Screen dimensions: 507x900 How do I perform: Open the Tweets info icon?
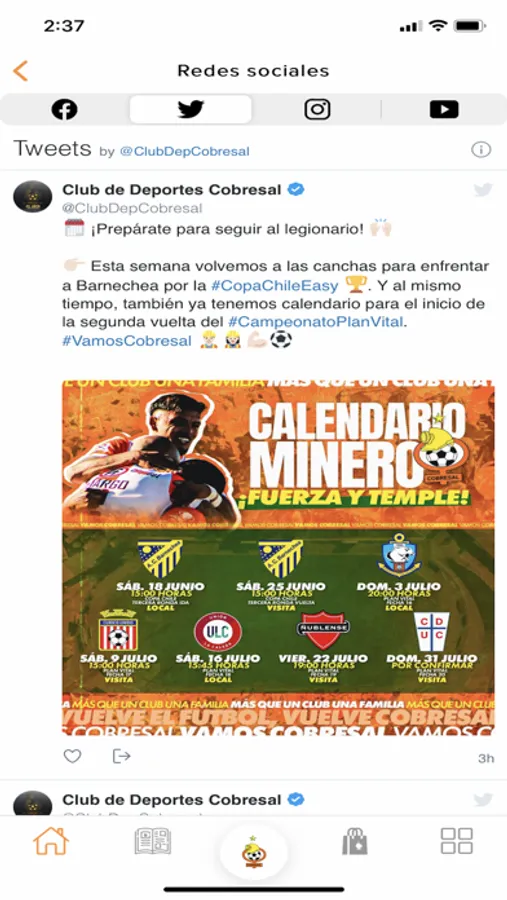[481, 150]
